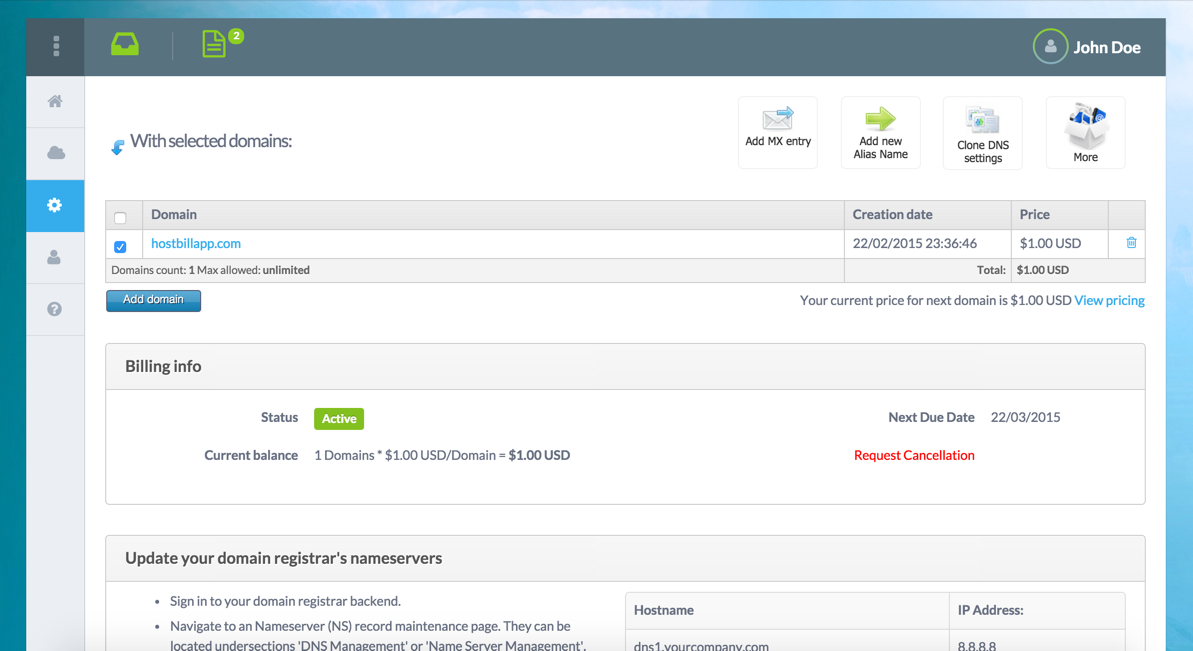Open the cloud section in sidebar
This screenshot has width=1193, height=651.
[x=55, y=154]
